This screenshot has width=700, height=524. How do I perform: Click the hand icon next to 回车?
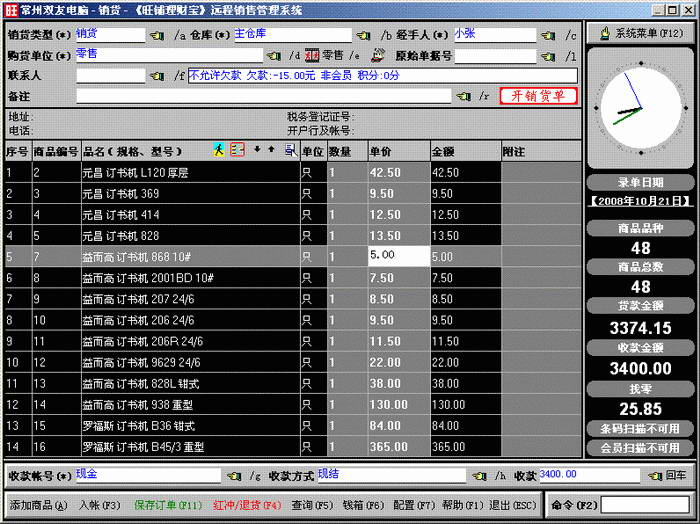[654, 476]
